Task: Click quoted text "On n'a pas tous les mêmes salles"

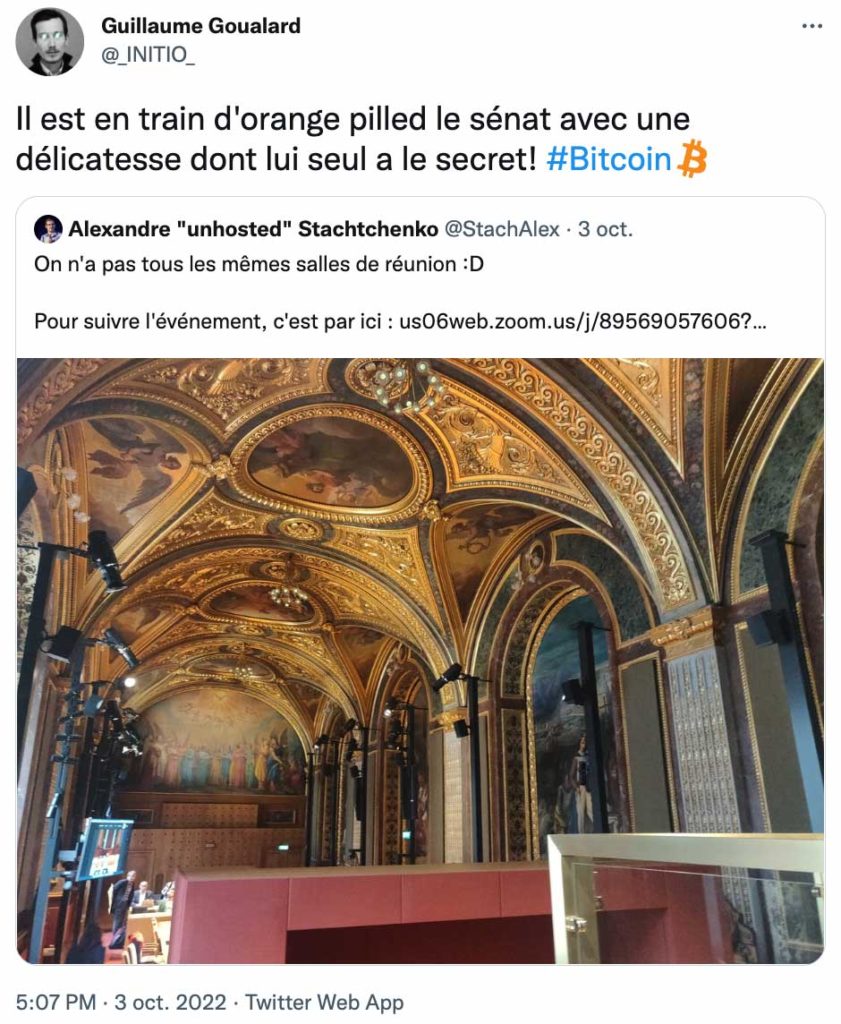Action: click(259, 264)
